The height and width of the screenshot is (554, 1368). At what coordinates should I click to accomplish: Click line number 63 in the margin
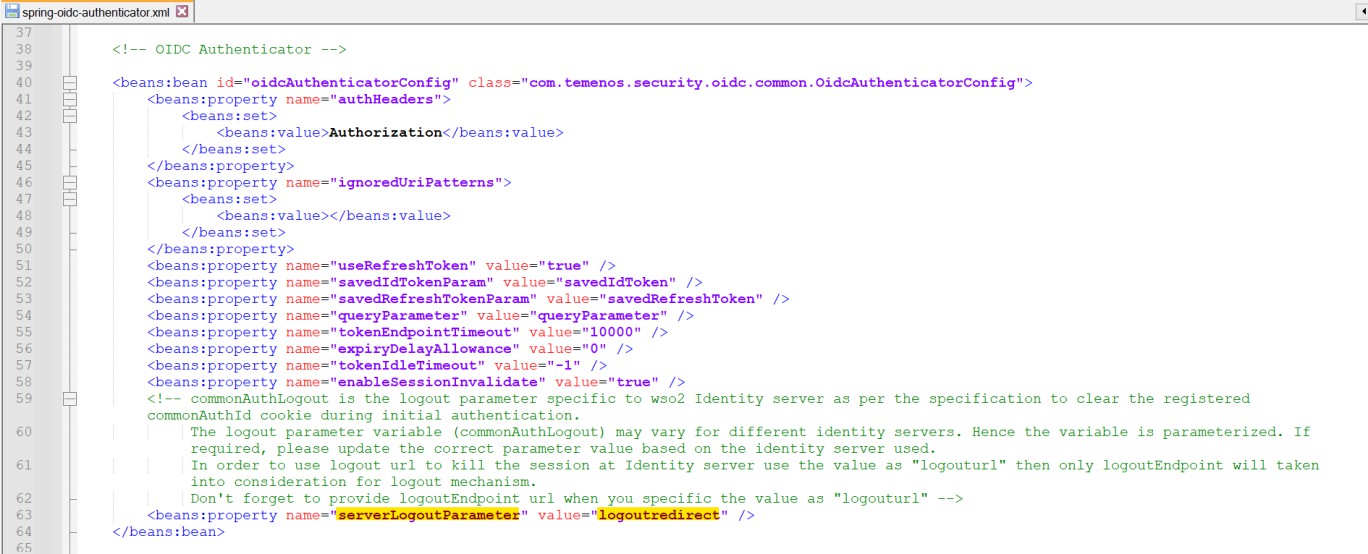[x=23, y=515]
